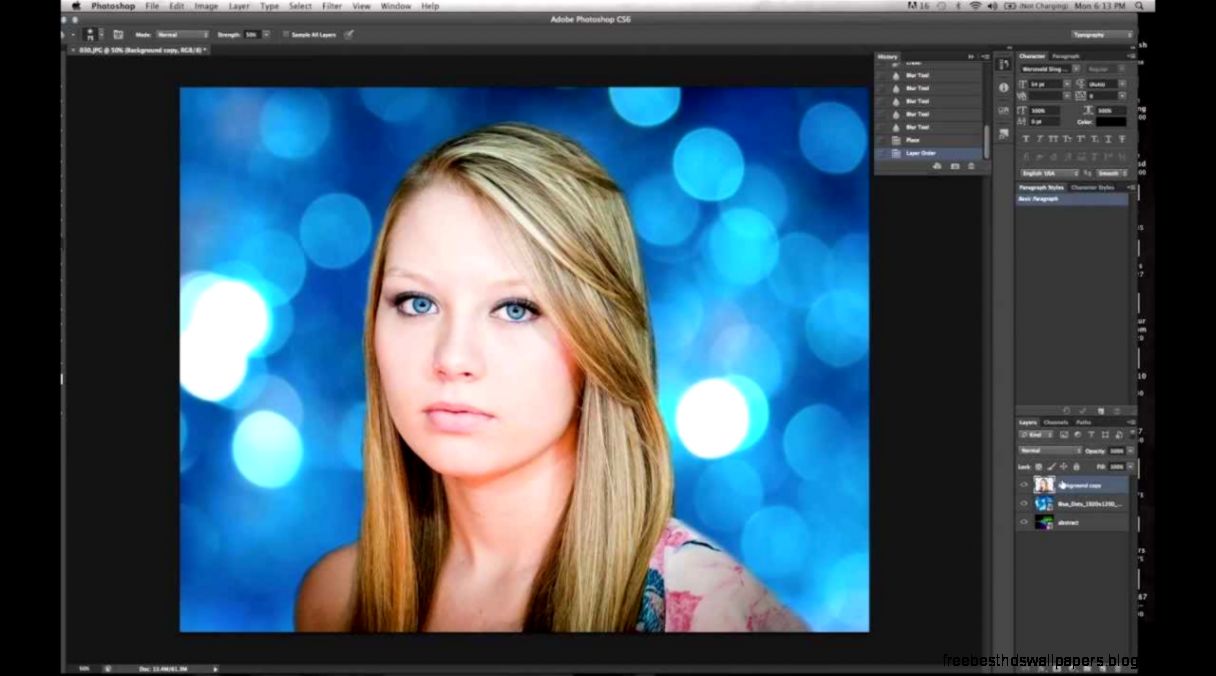Toggle visibility of the abstract layer
This screenshot has height=676, width=1216.
(x=1024, y=522)
